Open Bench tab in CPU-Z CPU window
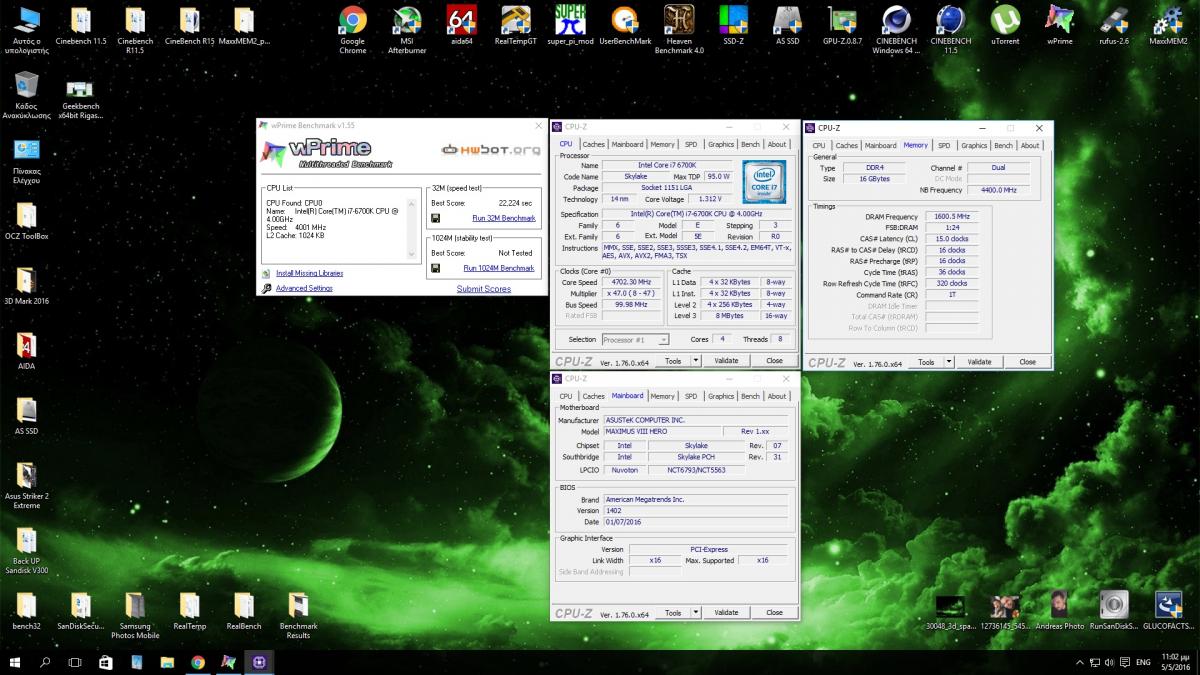This screenshot has width=1200, height=675. 750,144
